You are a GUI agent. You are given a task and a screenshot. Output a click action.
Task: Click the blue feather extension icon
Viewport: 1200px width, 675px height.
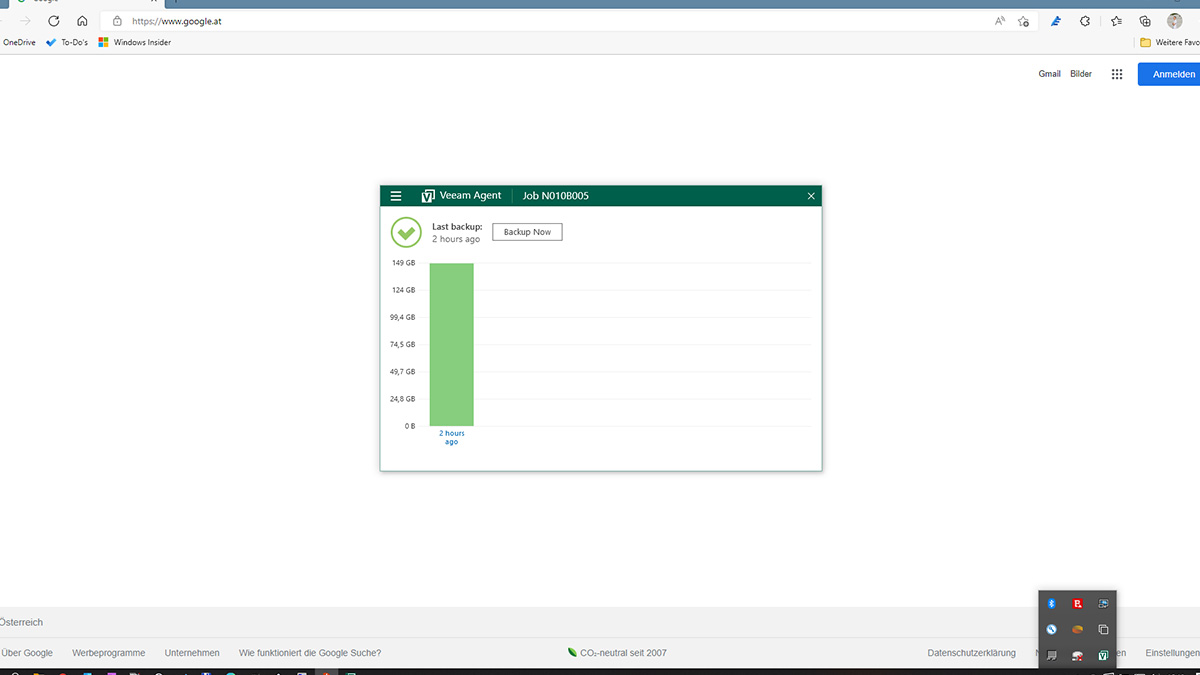click(1055, 21)
